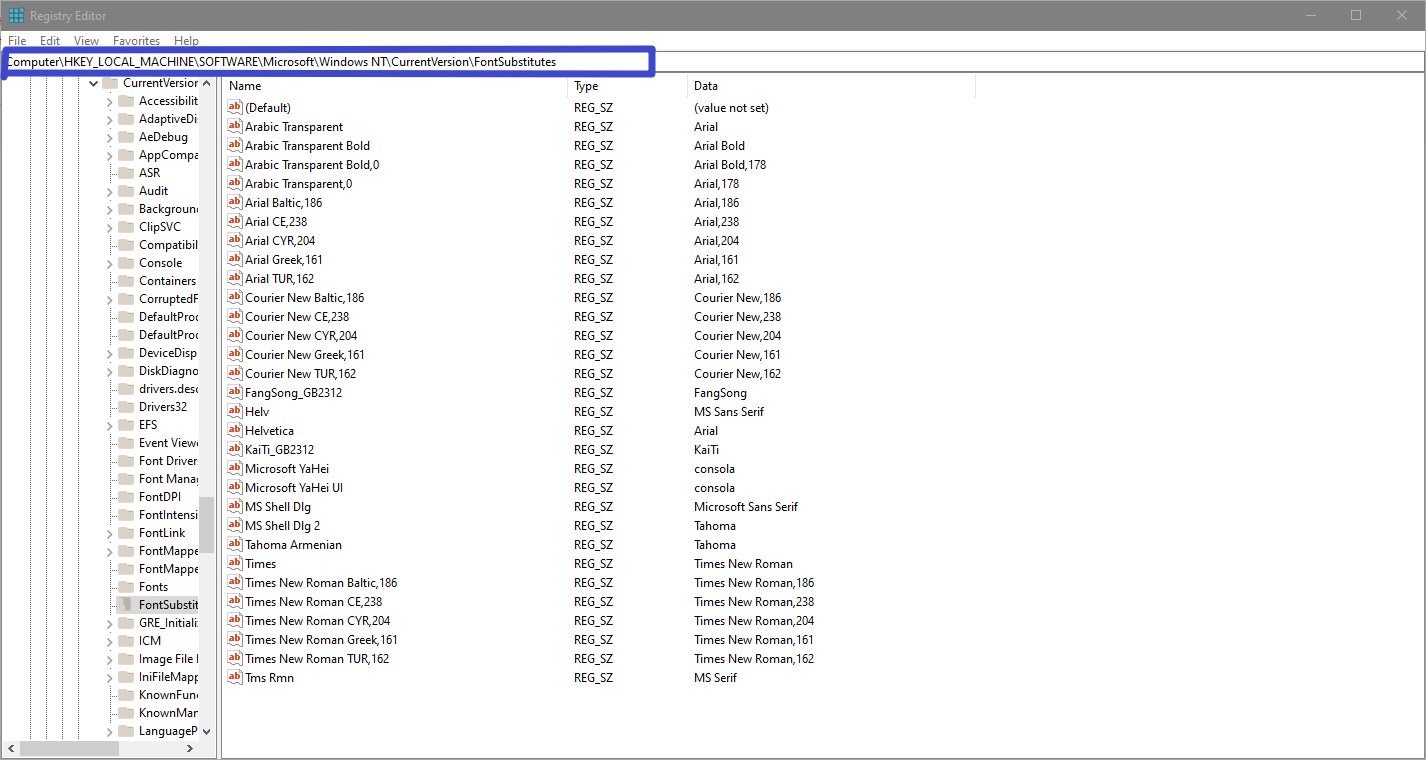Click the folder icon of the FontDPI key
Viewport: 1426px width, 760px height.
pos(126,497)
